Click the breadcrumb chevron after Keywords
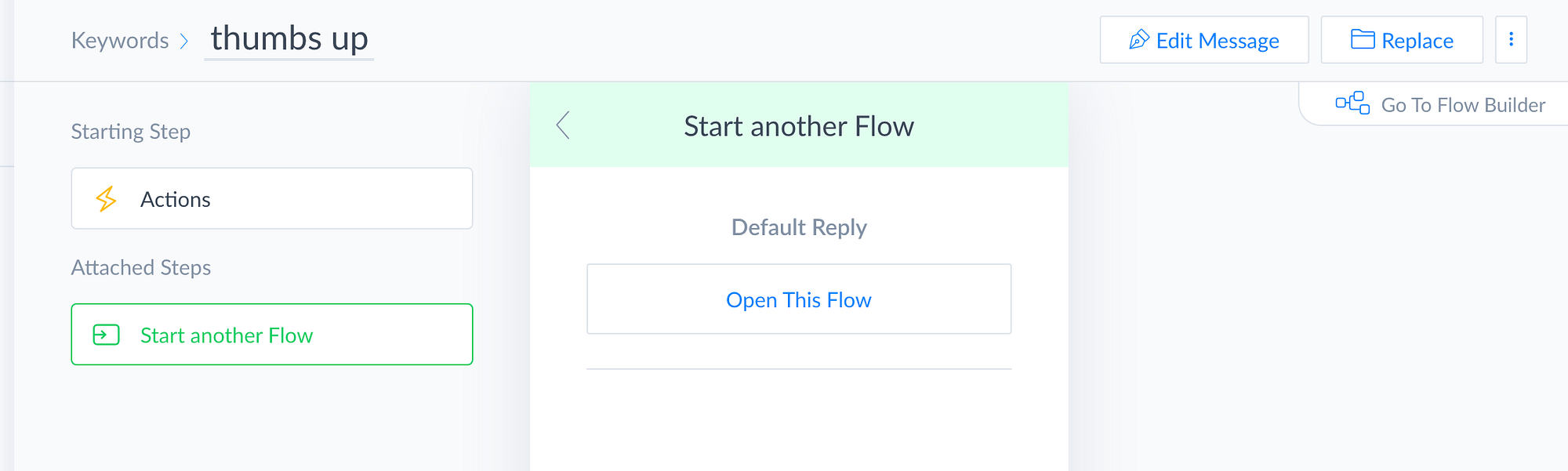 [184, 41]
